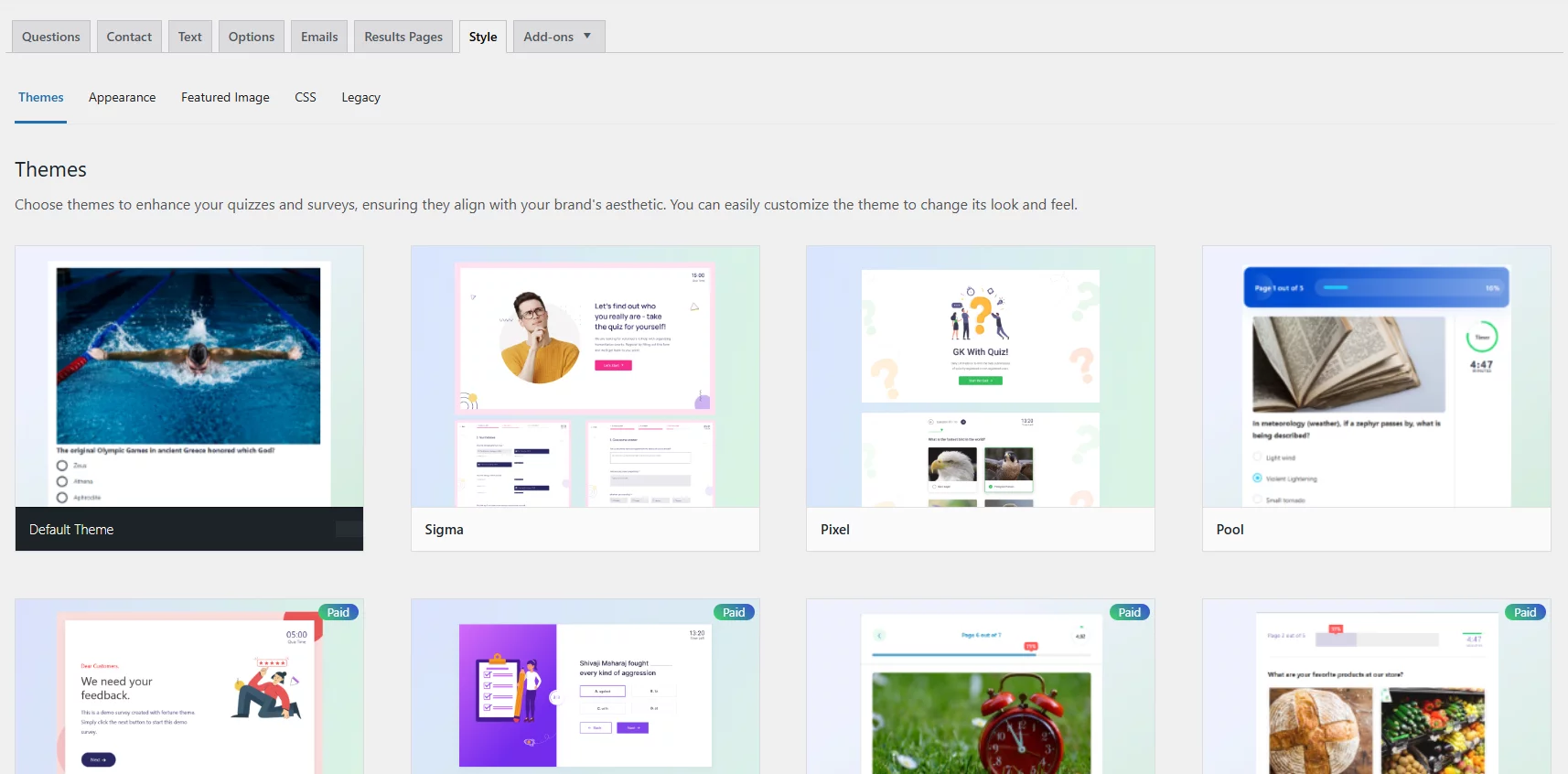Click the Pixel theme name

click(x=835, y=530)
